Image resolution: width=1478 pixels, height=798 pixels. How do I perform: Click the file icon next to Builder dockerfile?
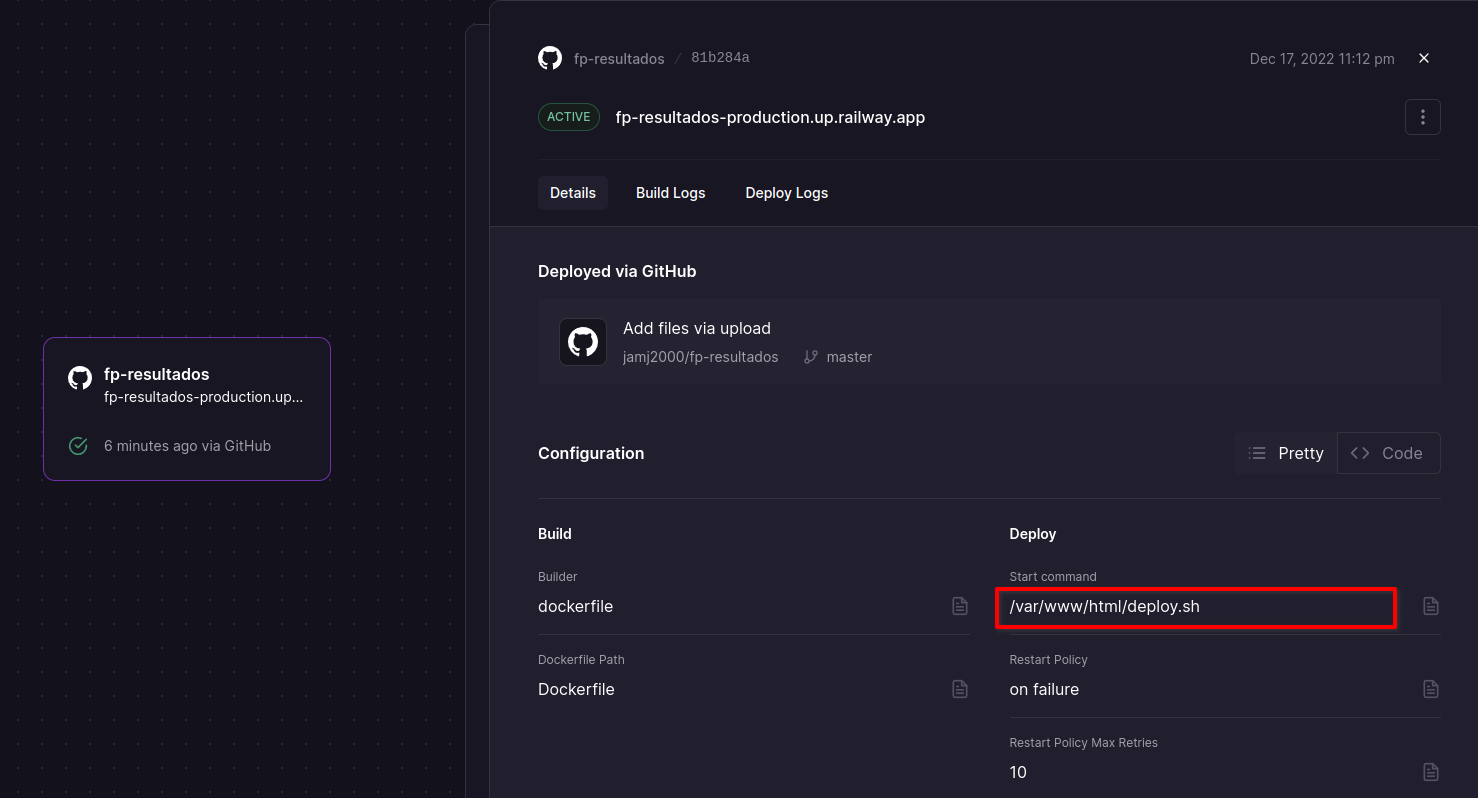pyautogui.click(x=960, y=606)
